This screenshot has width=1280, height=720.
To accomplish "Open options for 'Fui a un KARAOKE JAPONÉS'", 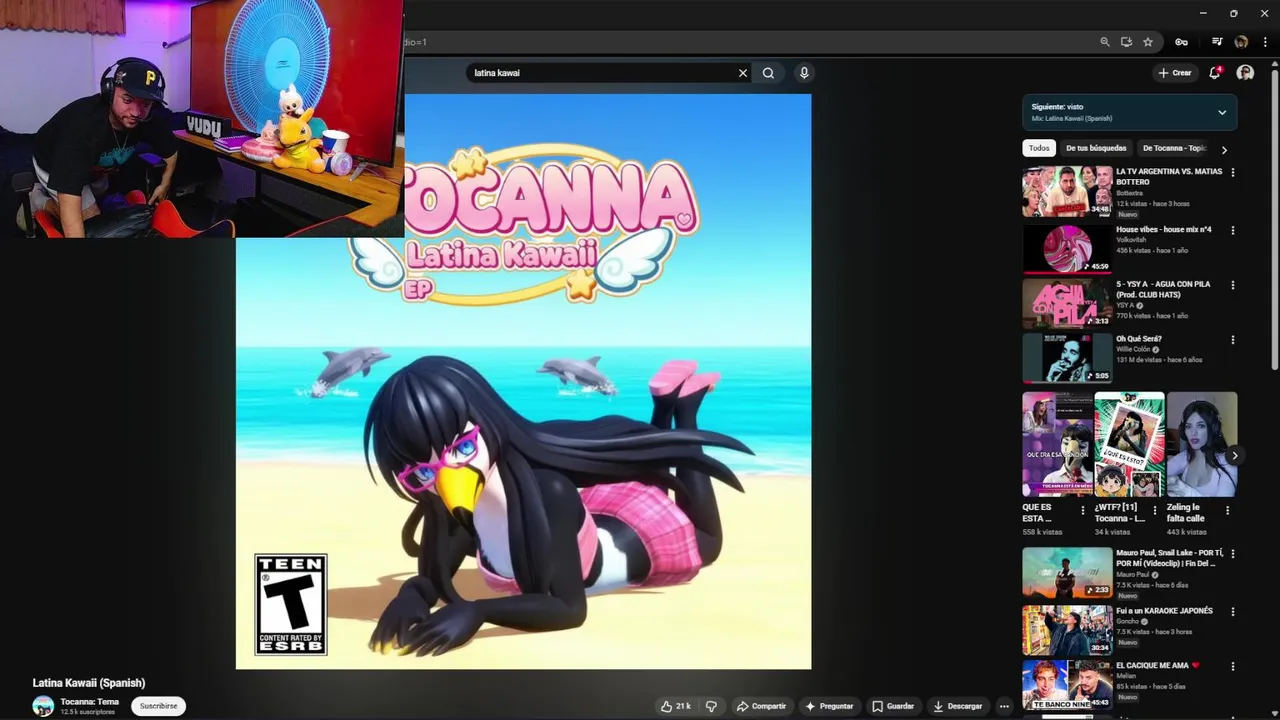I will (x=1232, y=612).
